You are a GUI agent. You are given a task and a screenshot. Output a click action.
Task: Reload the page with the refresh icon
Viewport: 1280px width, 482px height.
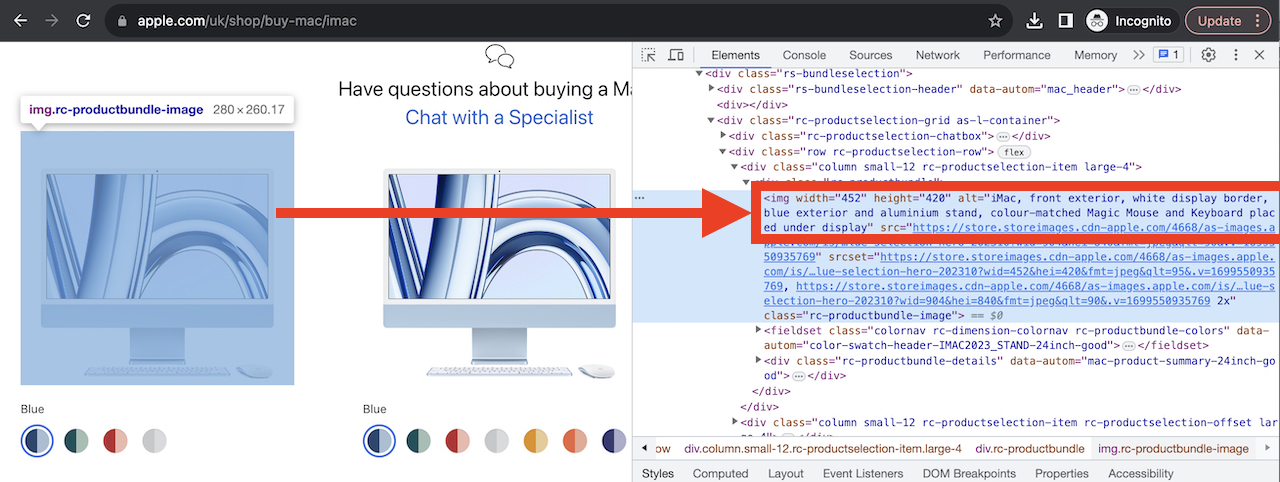(83, 20)
